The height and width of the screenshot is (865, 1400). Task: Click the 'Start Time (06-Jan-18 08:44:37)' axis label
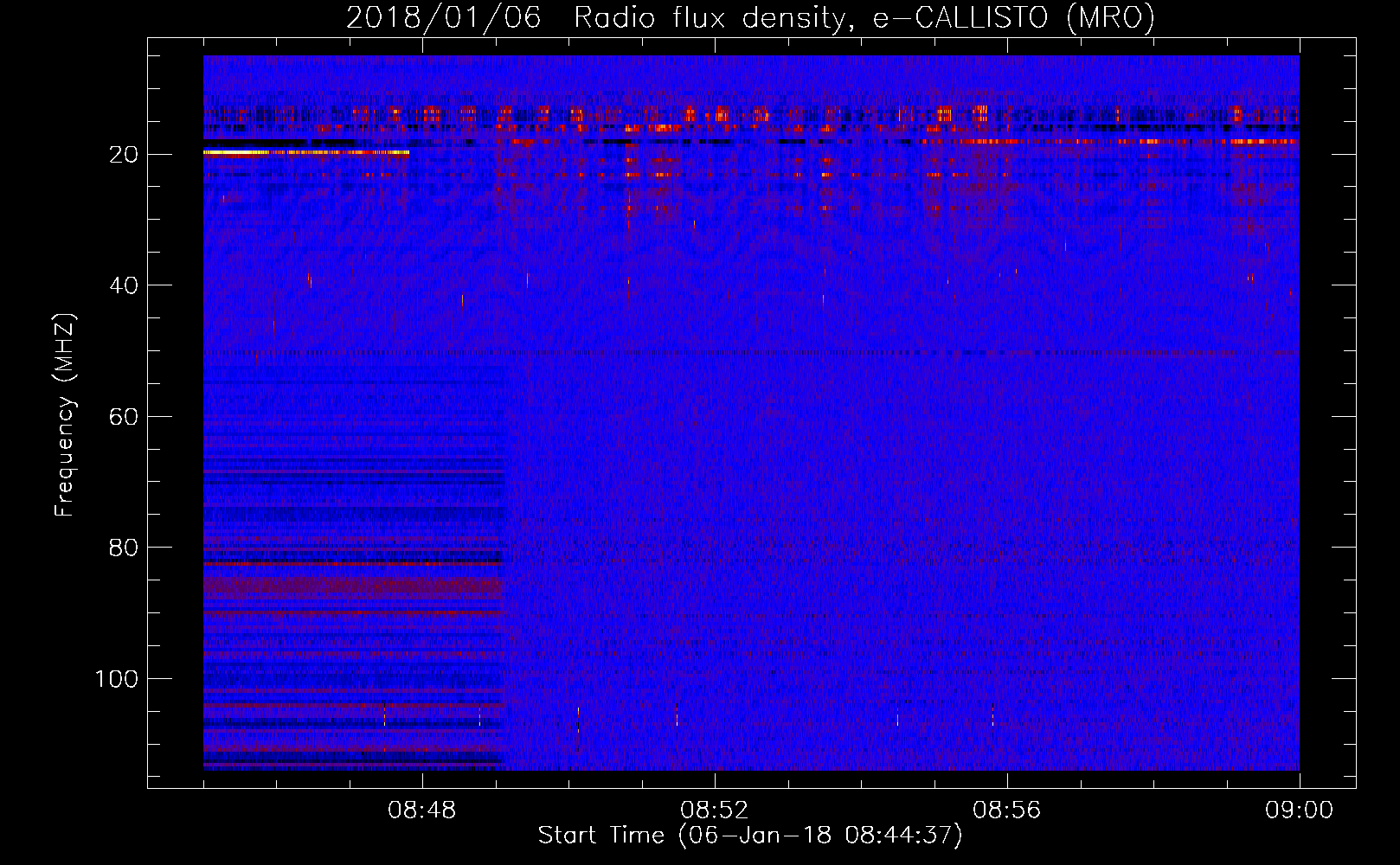750,836
